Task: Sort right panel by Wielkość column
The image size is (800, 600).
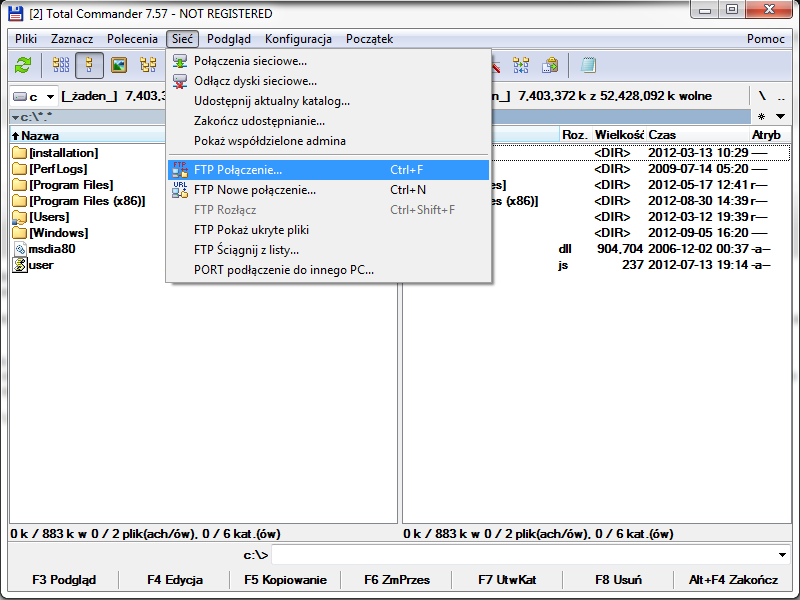Action: click(x=619, y=135)
